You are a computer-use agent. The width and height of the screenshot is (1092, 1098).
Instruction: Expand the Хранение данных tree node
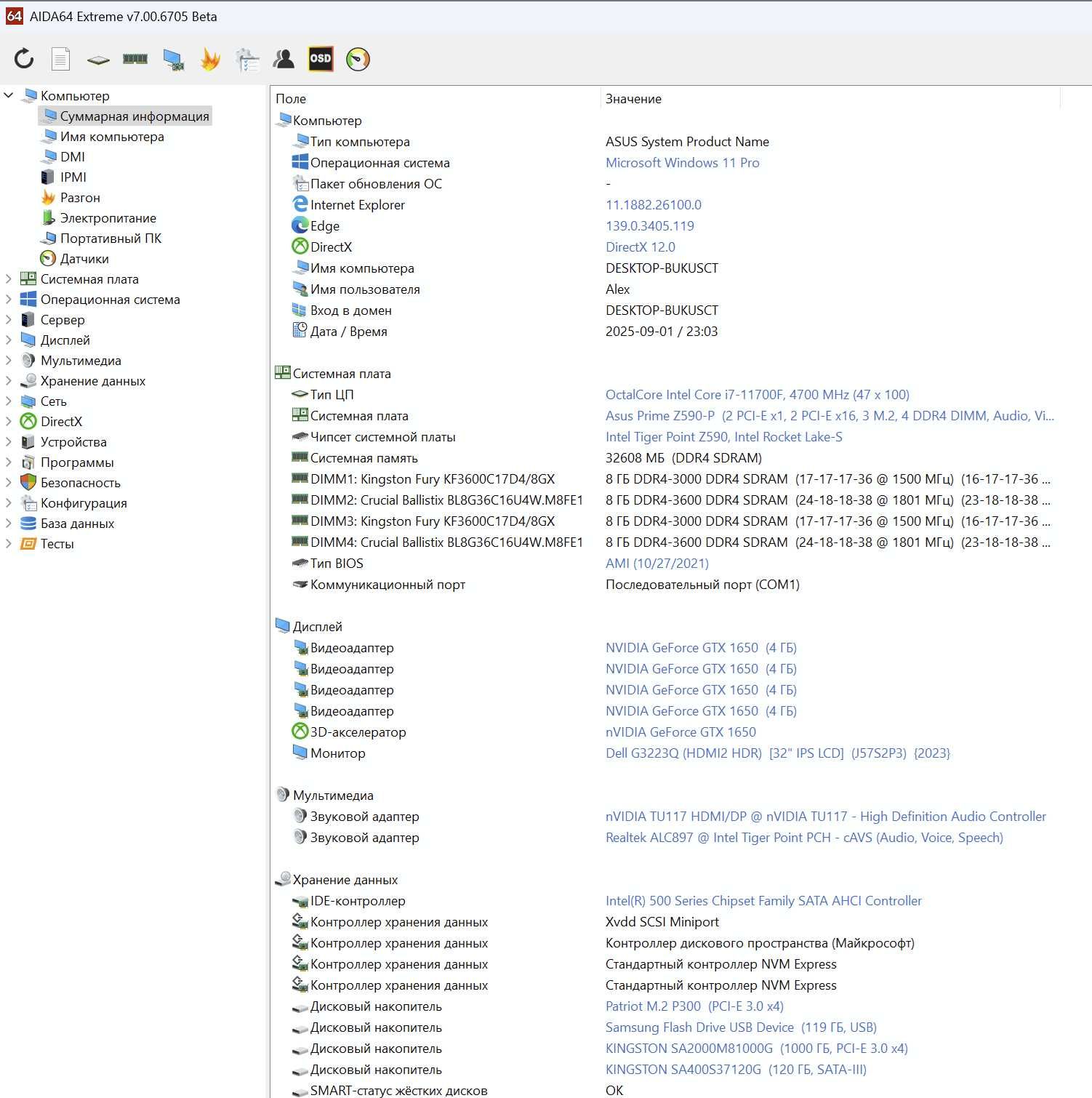[x=9, y=380]
